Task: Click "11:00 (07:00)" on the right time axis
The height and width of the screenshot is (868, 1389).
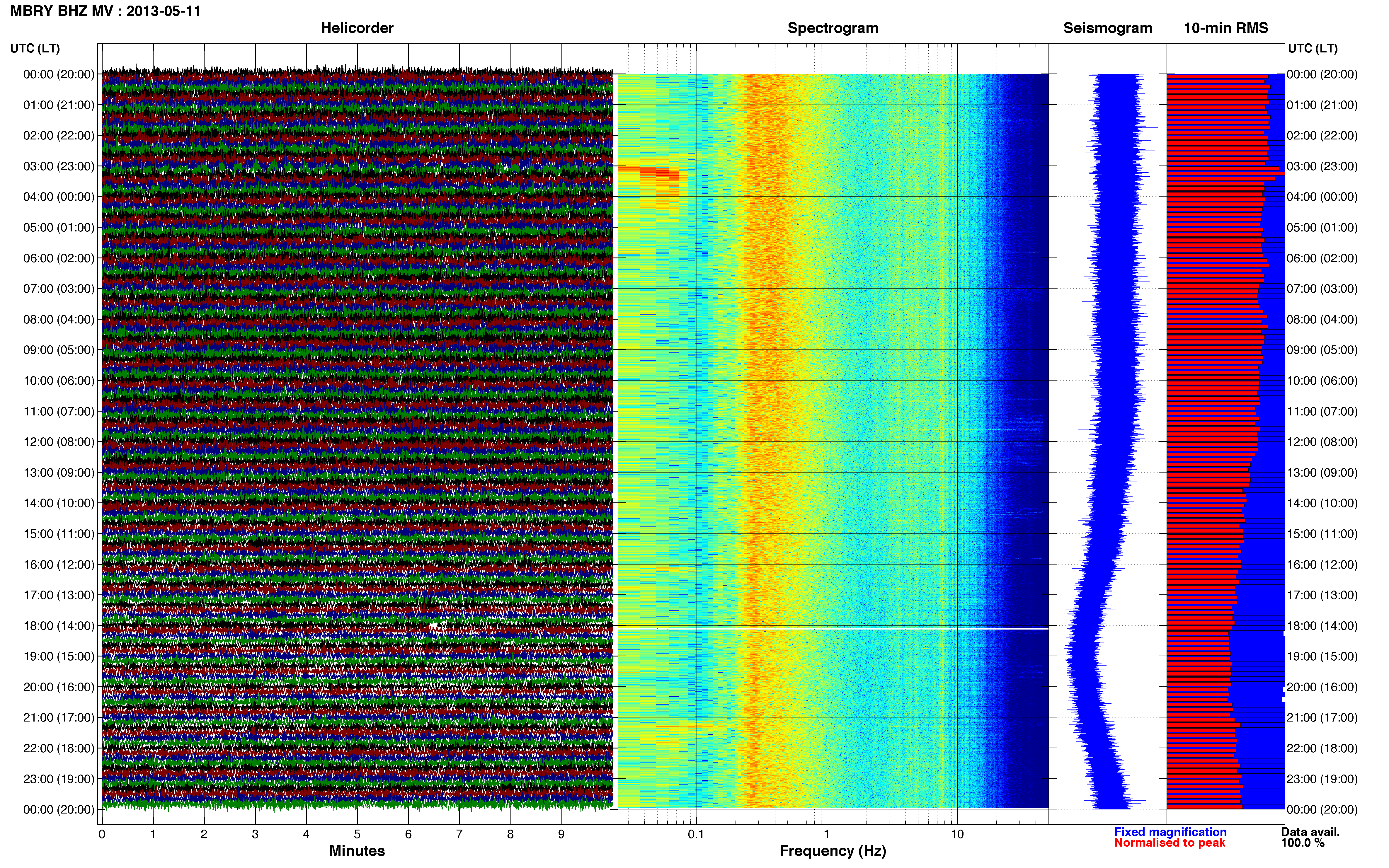Action: [x=1322, y=412]
